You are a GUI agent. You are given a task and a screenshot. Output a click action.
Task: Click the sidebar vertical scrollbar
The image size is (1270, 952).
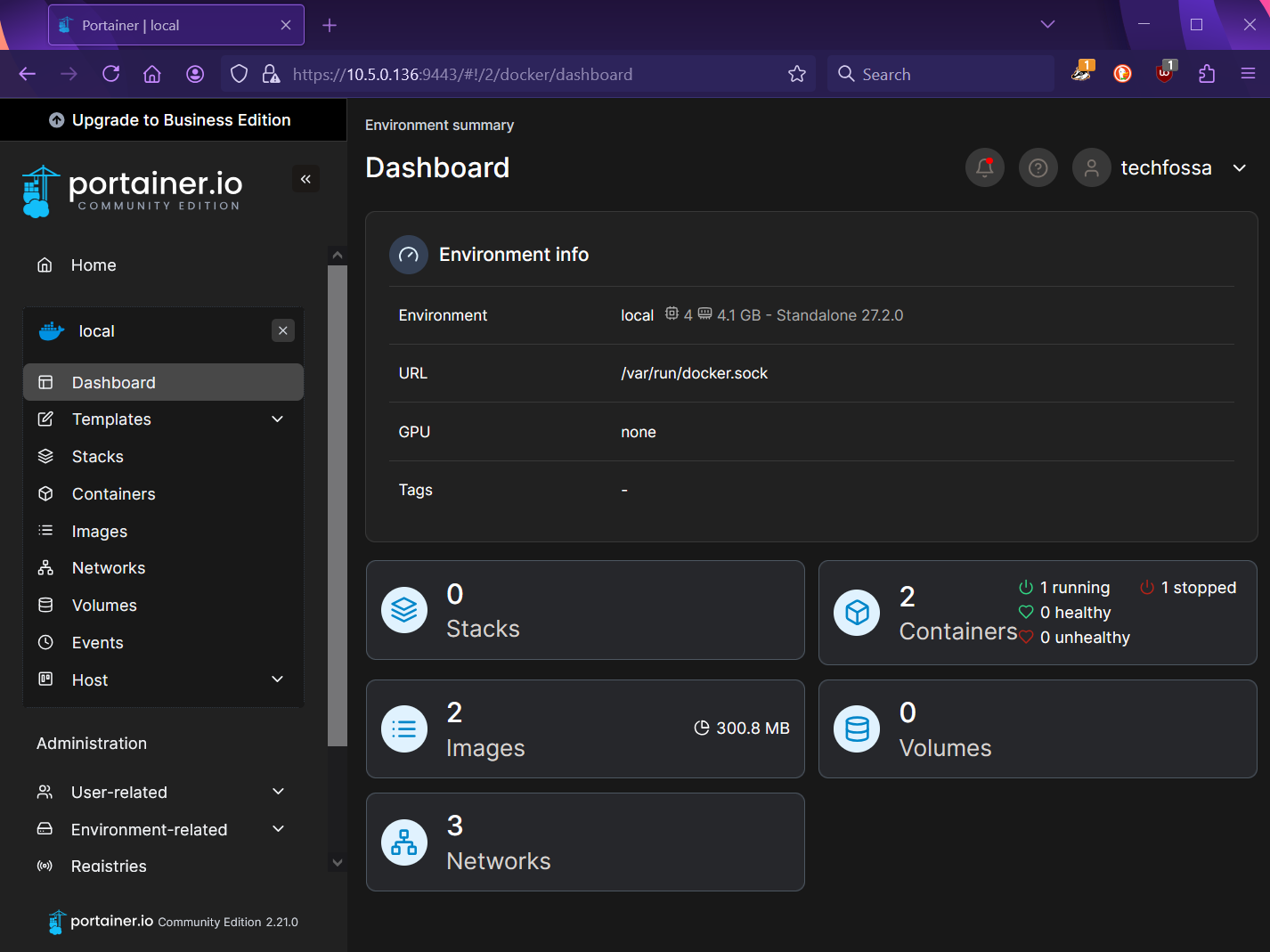[337, 504]
